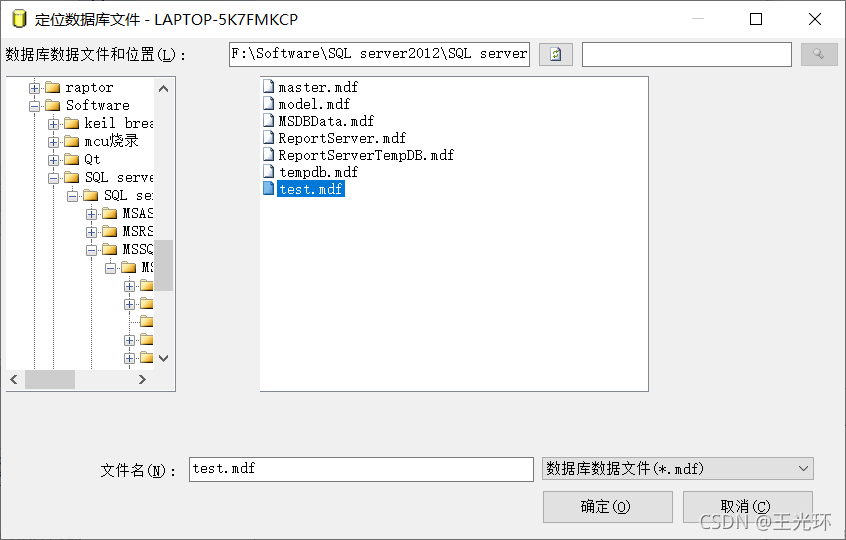This screenshot has width=846, height=540.
Task: Click the MSRS folder icon
Action: pos(110,231)
